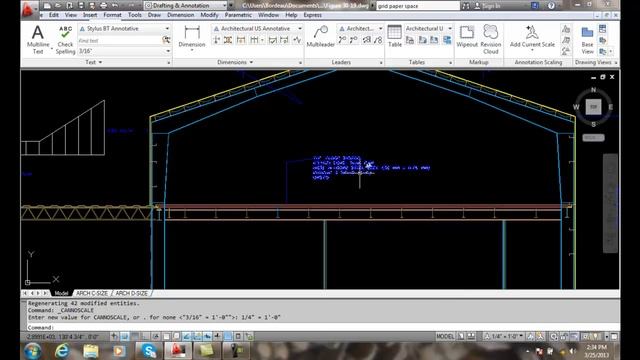
Task: Switch to the Model tab
Action: (x=61, y=293)
